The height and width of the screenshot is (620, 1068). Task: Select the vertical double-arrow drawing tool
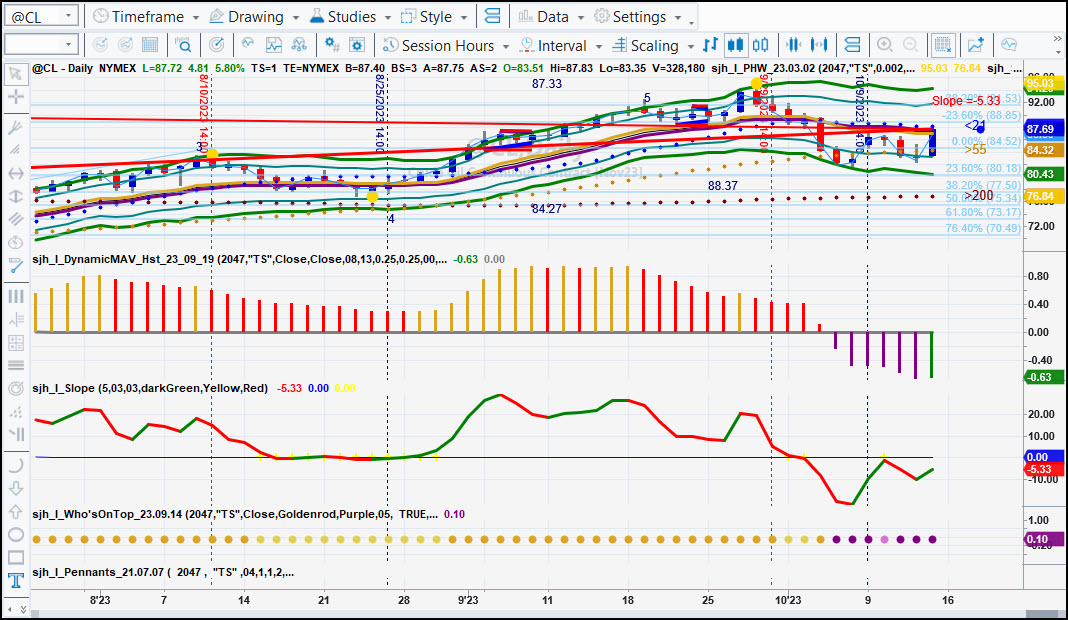[15, 196]
